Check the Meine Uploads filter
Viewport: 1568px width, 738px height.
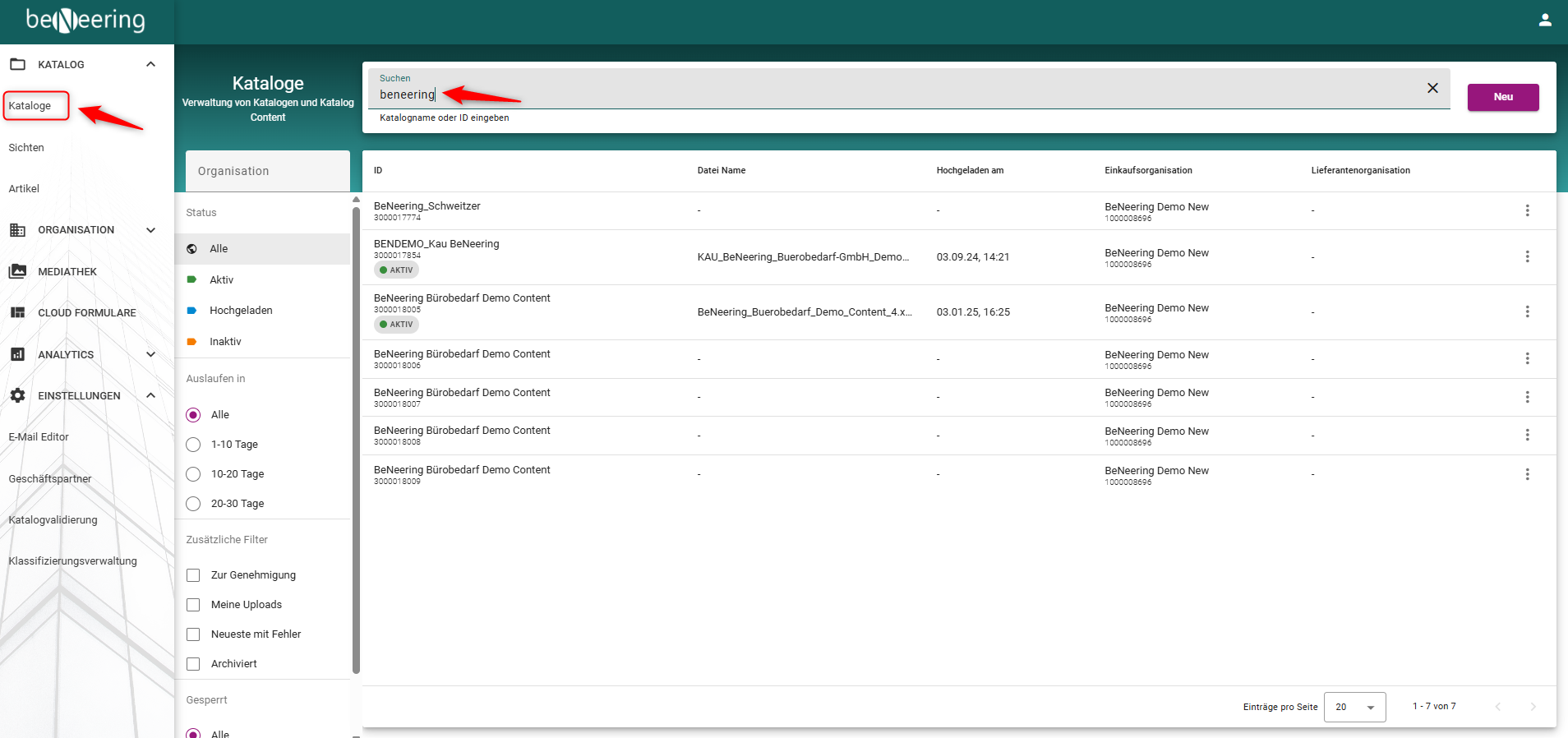tap(194, 605)
